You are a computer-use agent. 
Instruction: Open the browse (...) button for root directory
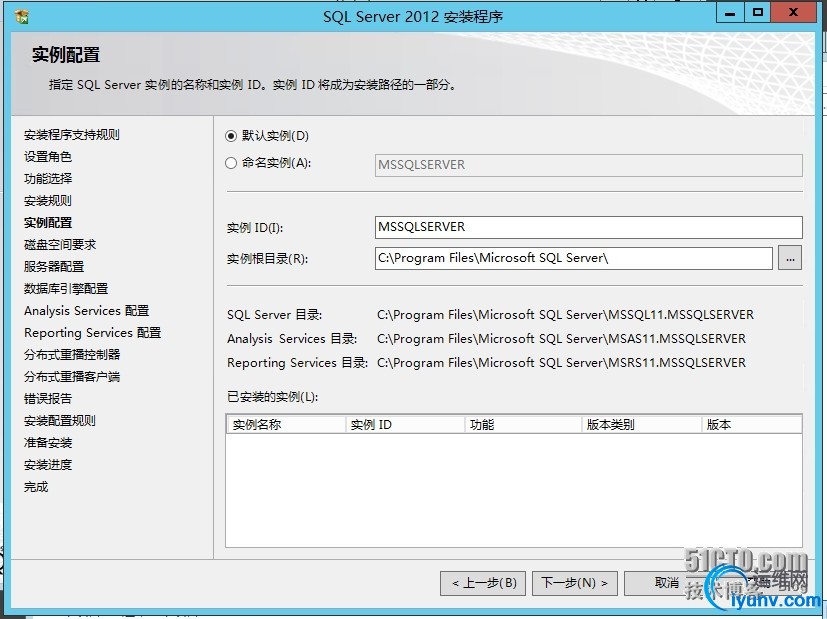click(790, 258)
